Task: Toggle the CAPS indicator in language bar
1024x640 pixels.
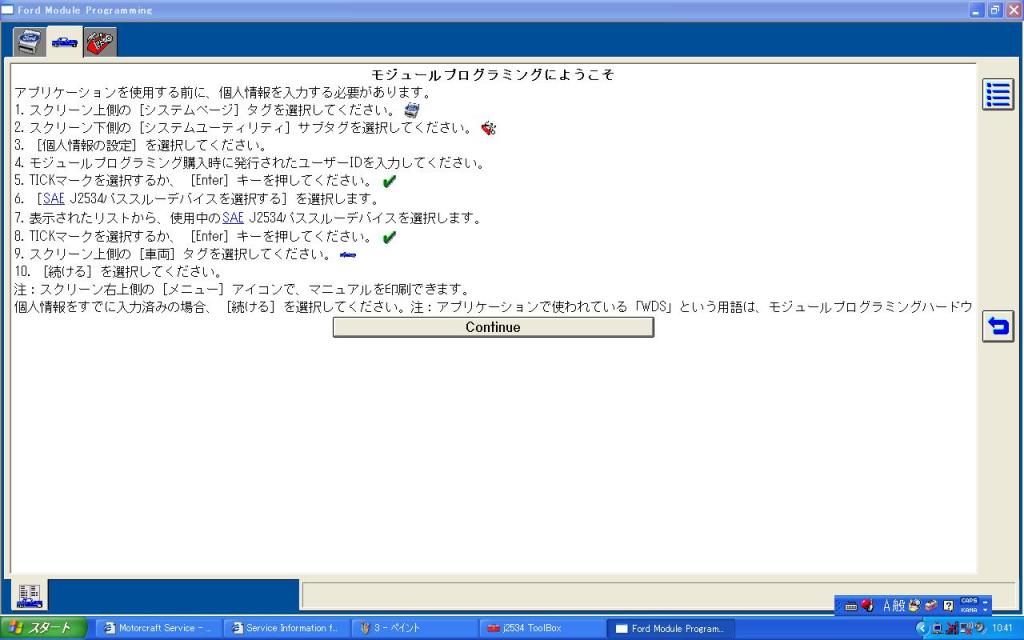Action: (969, 601)
